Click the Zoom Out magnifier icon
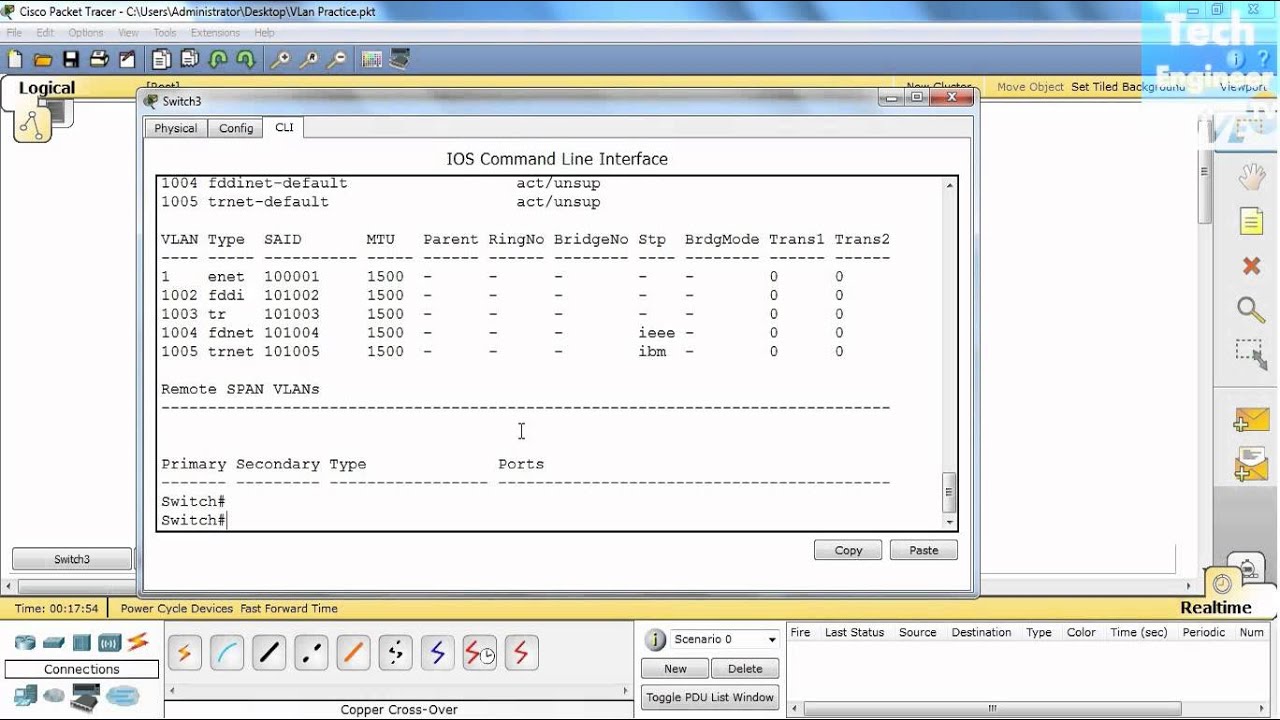 tap(337, 60)
